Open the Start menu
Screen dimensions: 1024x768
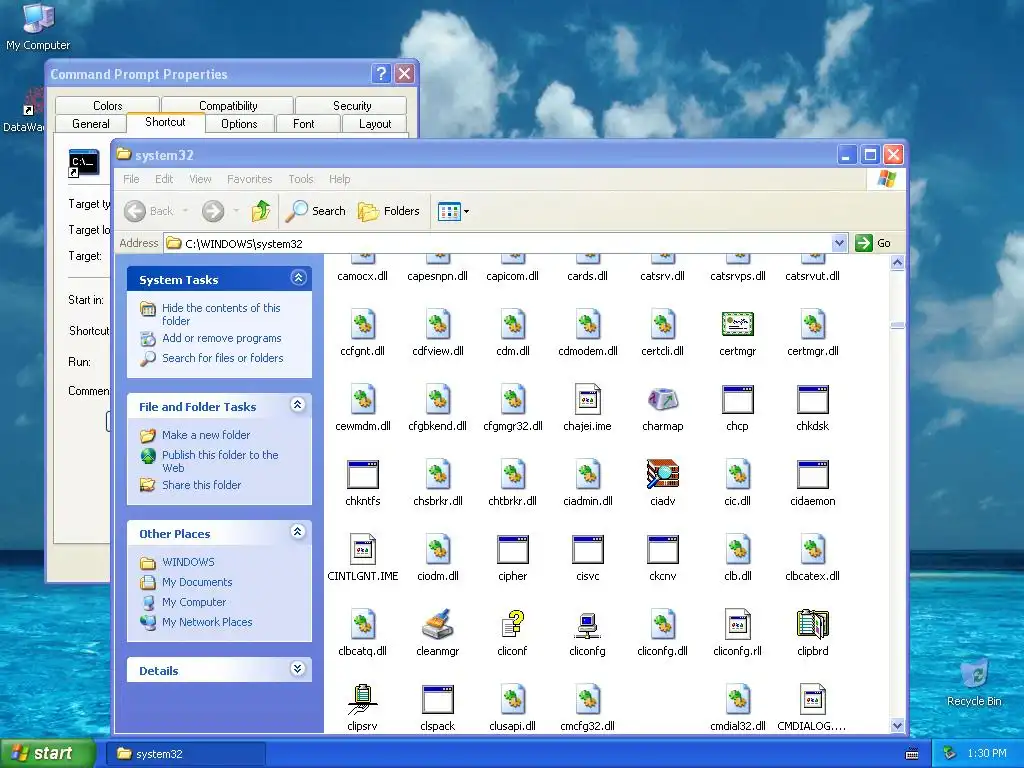click(47, 753)
